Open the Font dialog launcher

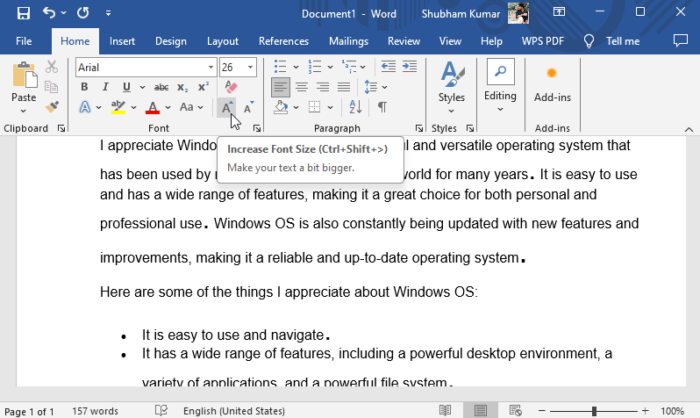[x=257, y=129]
